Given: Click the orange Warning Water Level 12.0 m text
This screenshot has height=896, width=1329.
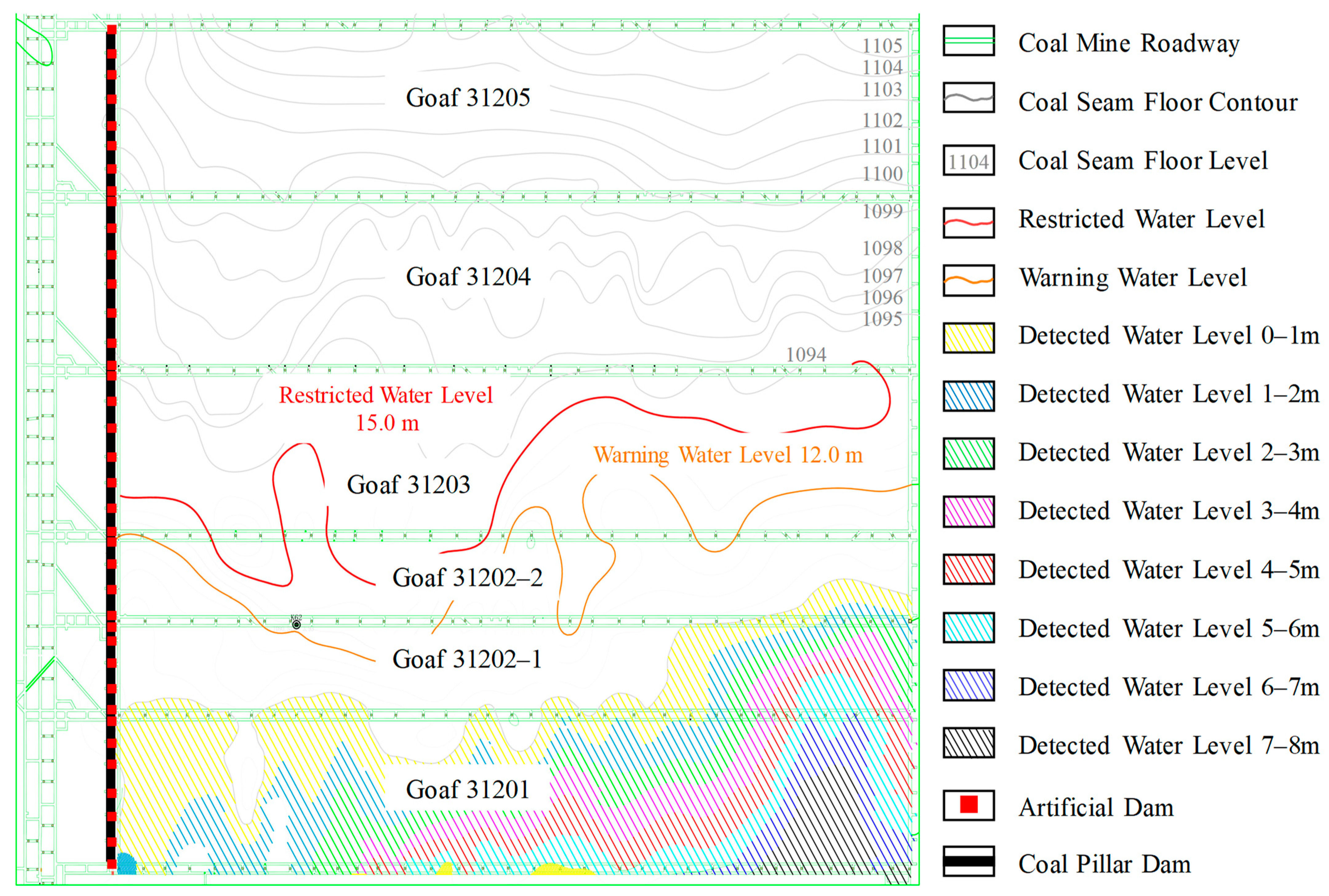Looking at the screenshot, I should tap(728, 456).
